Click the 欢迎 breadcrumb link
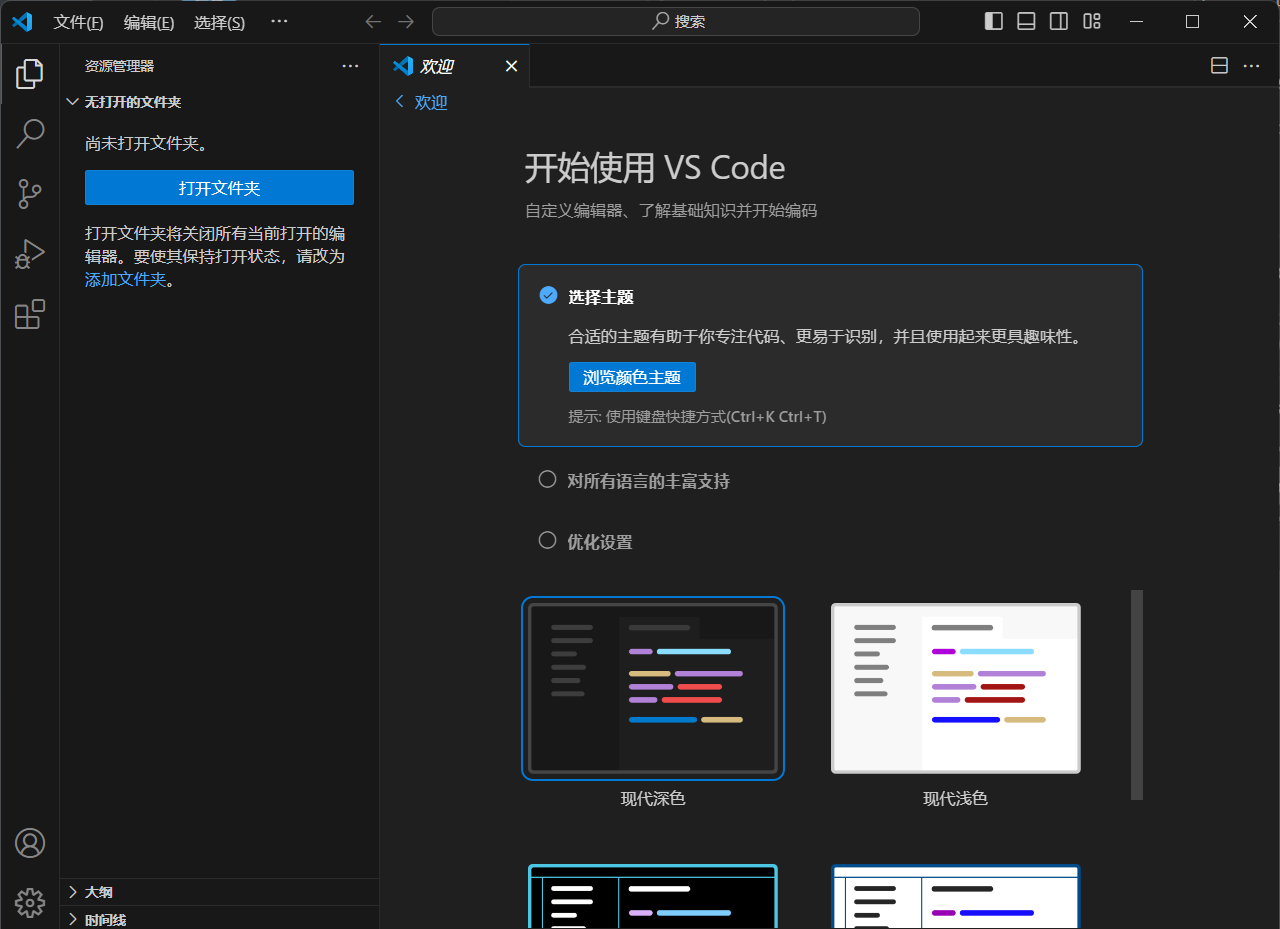 coord(431,102)
